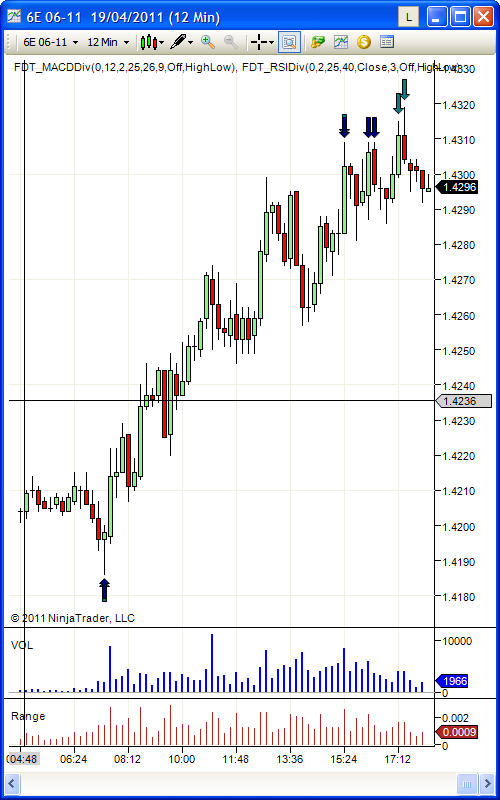
Task: Click the chart window icon in title bar
Action: pyautogui.click(x=14, y=17)
